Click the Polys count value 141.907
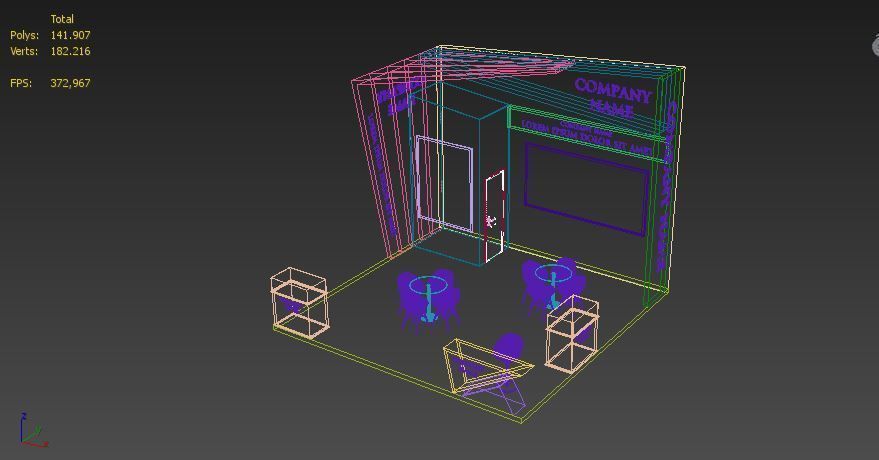The height and width of the screenshot is (460, 879). coord(70,35)
